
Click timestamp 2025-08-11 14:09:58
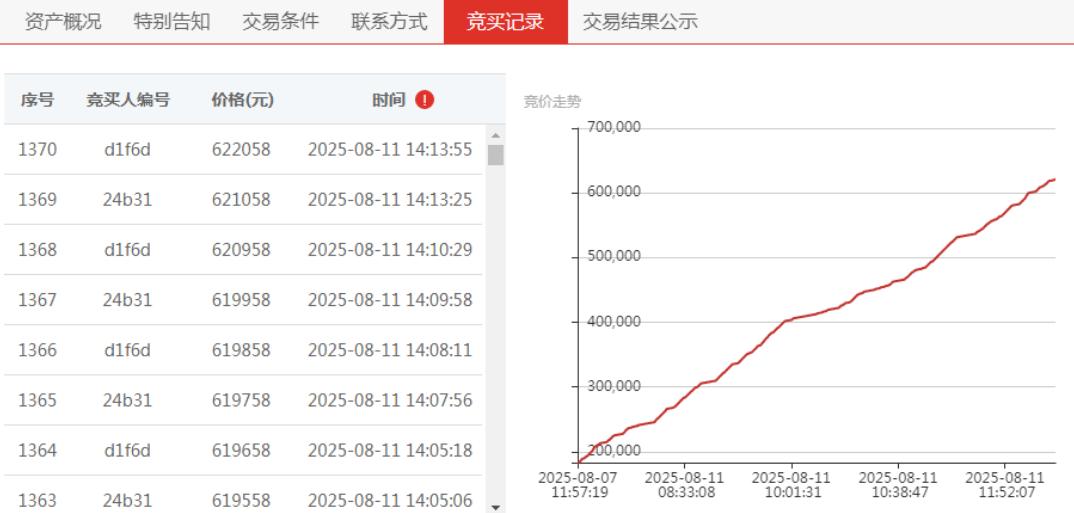pyautogui.click(x=390, y=300)
